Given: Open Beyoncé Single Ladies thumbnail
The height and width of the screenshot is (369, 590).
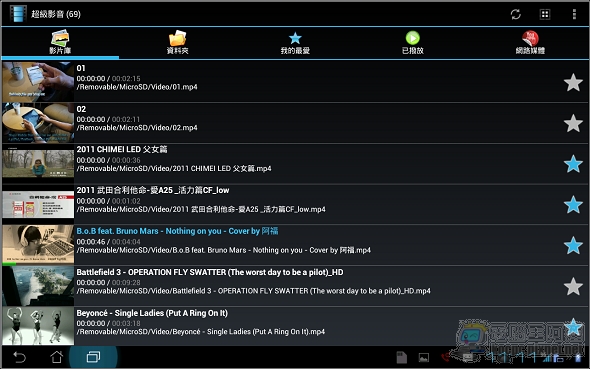Looking at the screenshot, I should pyautogui.click(x=38, y=326).
